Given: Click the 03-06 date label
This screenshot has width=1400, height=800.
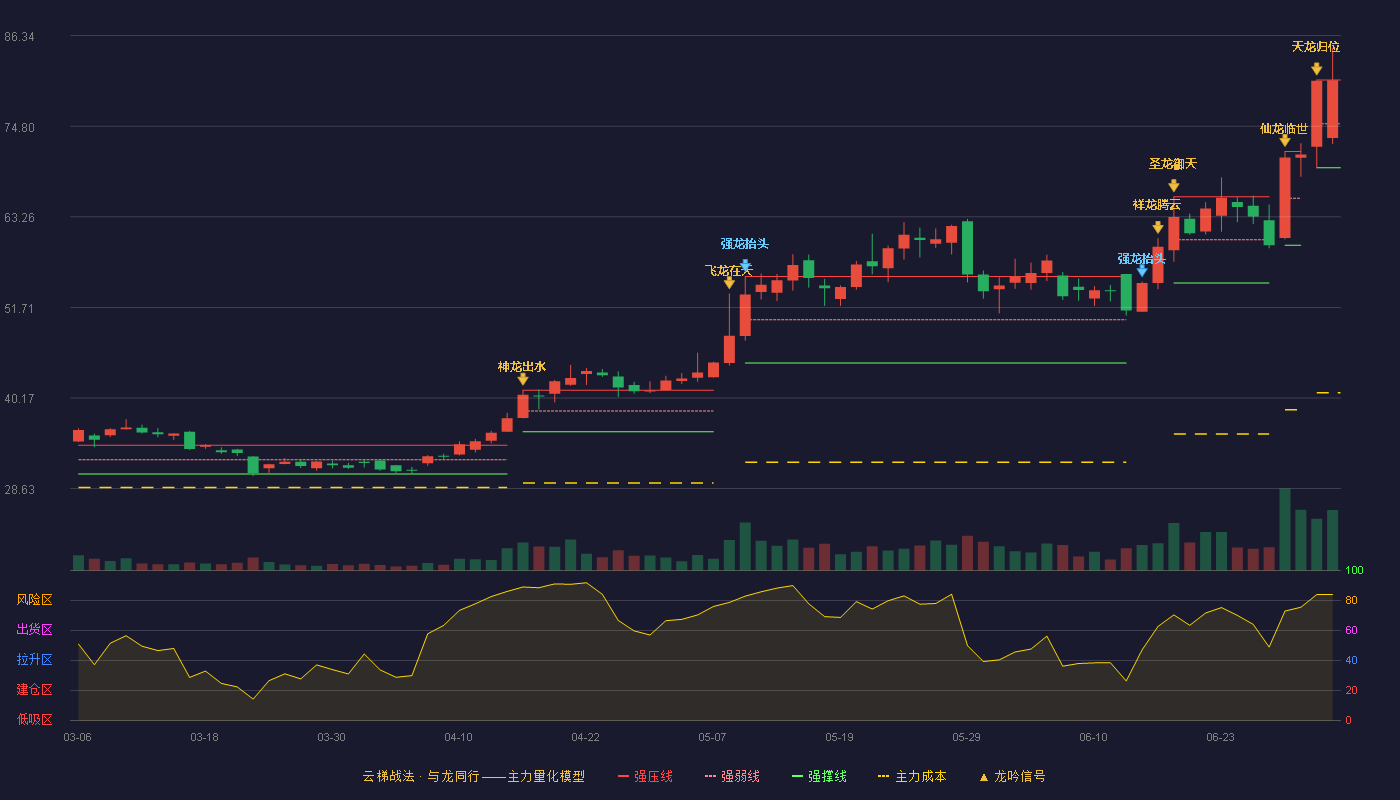Looking at the screenshot, I should (x=77, y=737).
